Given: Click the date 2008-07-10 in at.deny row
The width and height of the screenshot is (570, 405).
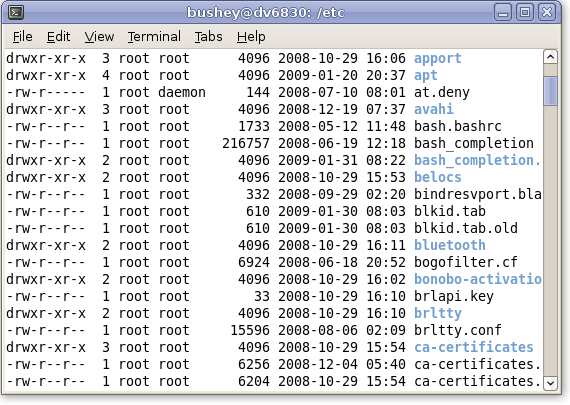Looking at the screenshot, I should [318, 92].
